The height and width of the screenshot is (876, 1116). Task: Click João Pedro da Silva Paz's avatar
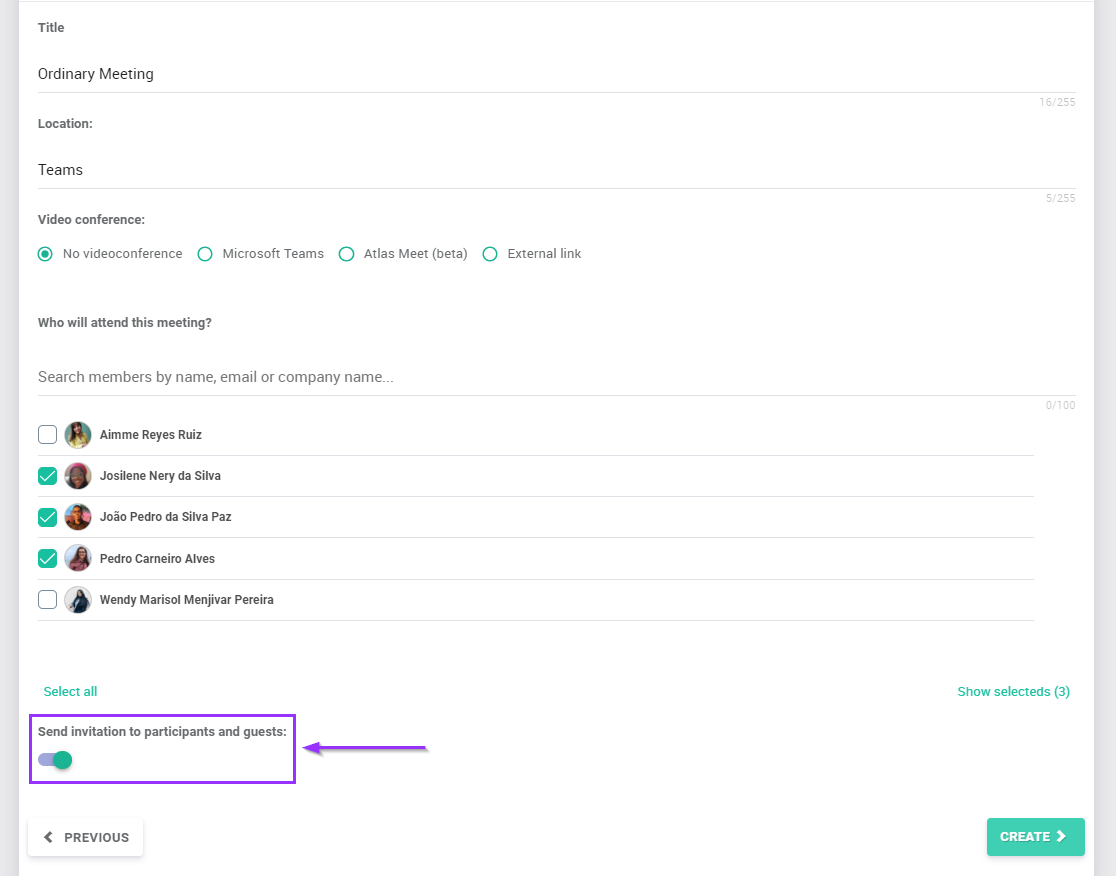(x=78, y=517)
